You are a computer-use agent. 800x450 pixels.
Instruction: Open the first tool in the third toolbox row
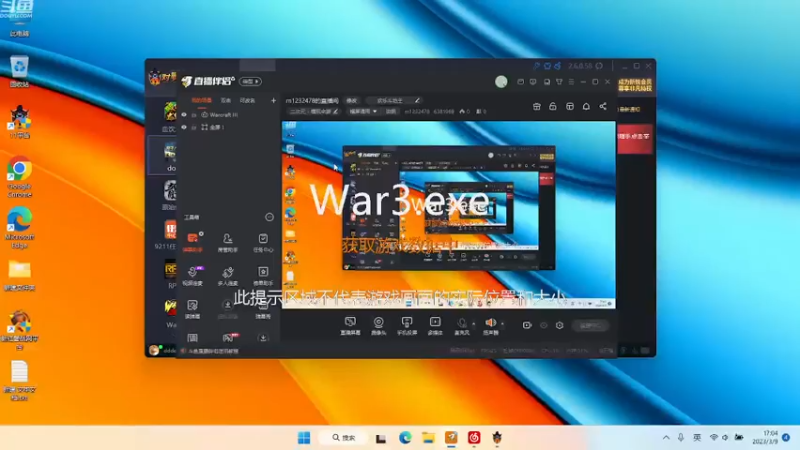(x=192, y=309)
